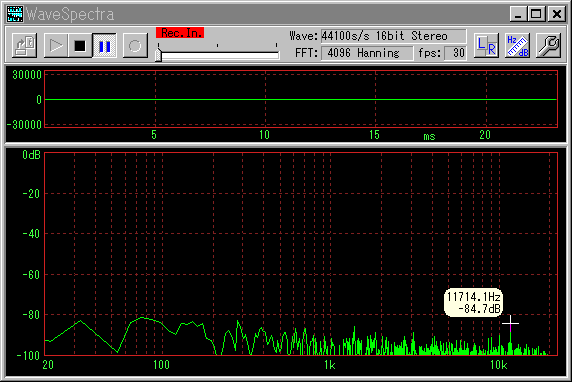The width and height of the screenshot is (572, 382).
Task: Click the waveform display center line
Action: click(x=301, y=99)
